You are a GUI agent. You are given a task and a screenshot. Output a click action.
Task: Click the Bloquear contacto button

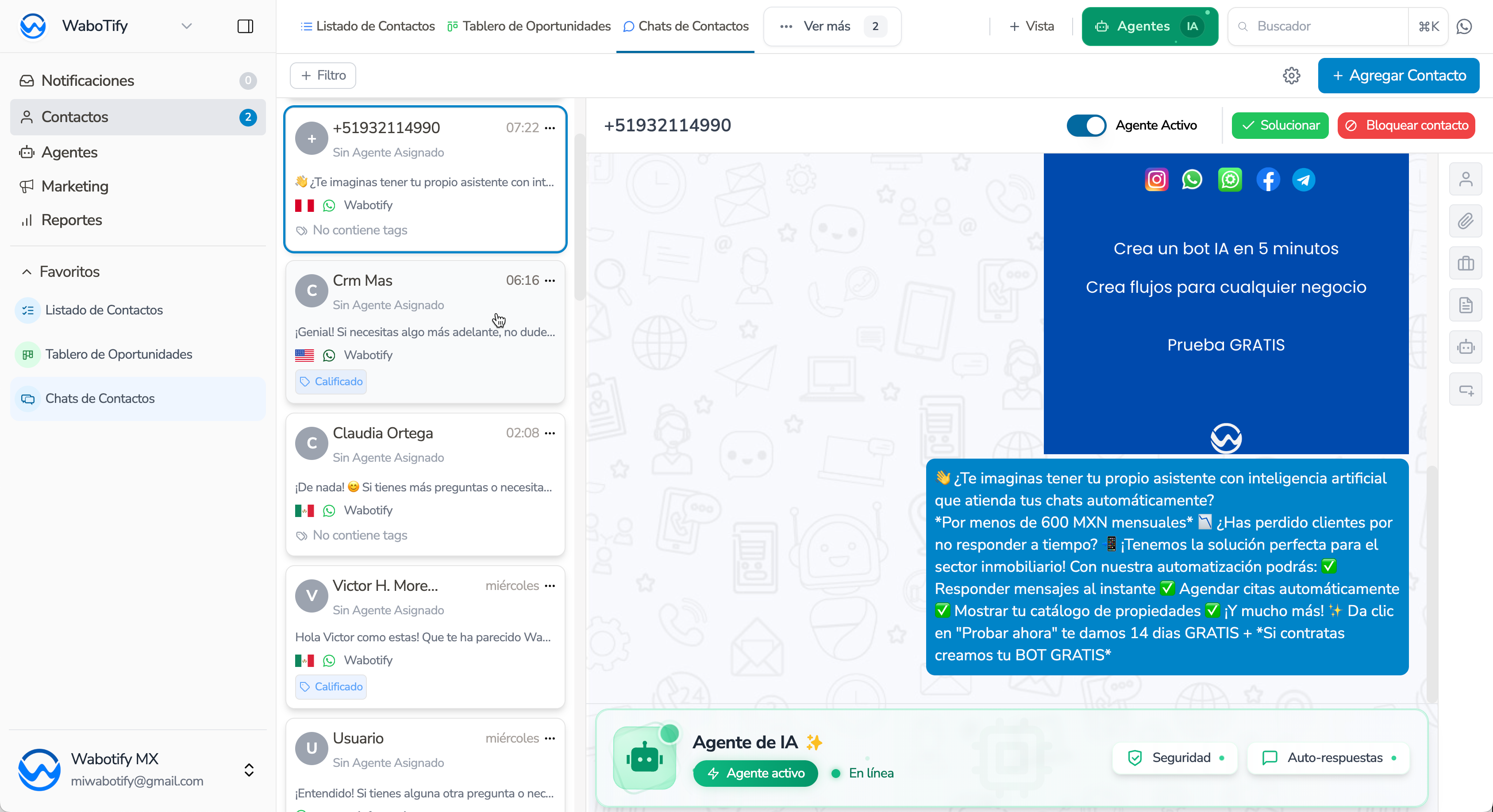tap(1406, 125)
